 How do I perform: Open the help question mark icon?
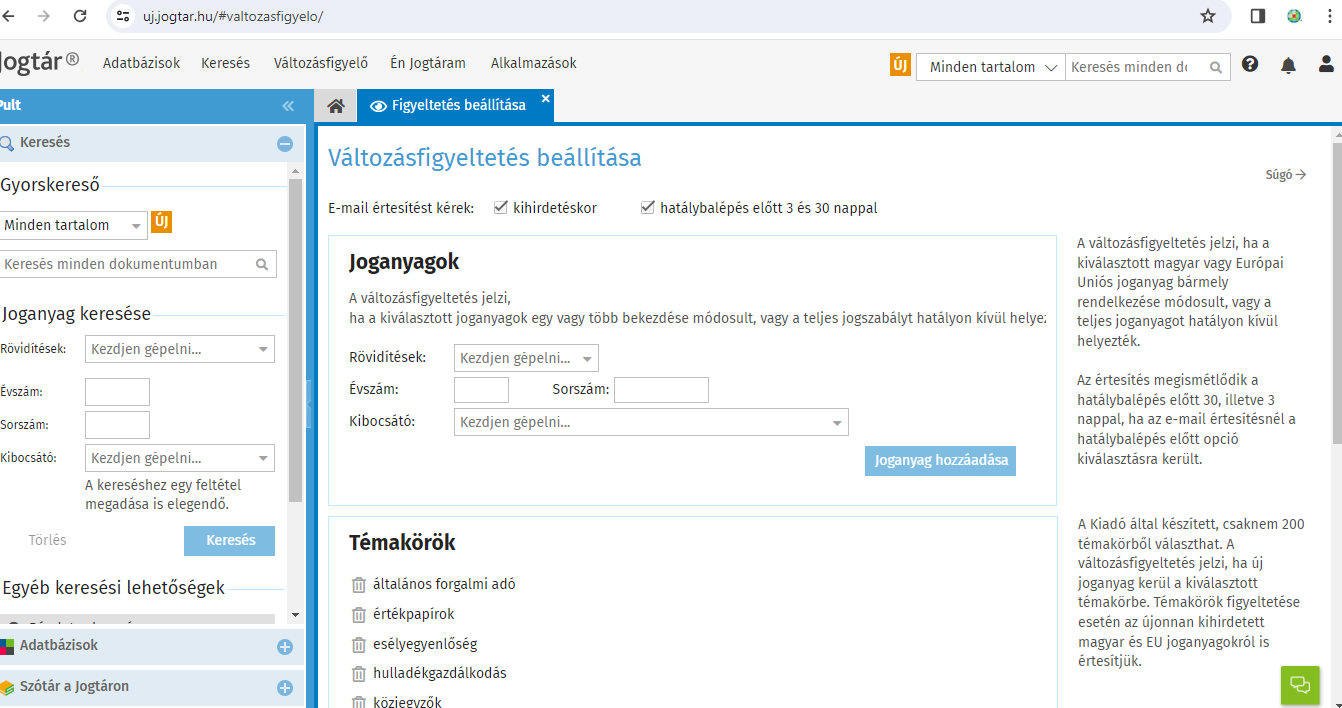[x=1250, y=65]
